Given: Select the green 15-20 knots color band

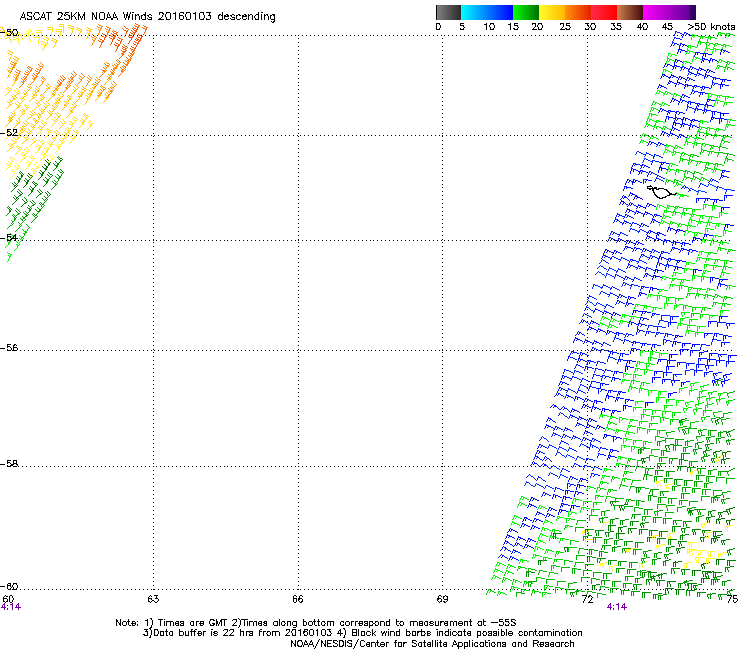Looking at the screenshot, I should coord(526,12).
